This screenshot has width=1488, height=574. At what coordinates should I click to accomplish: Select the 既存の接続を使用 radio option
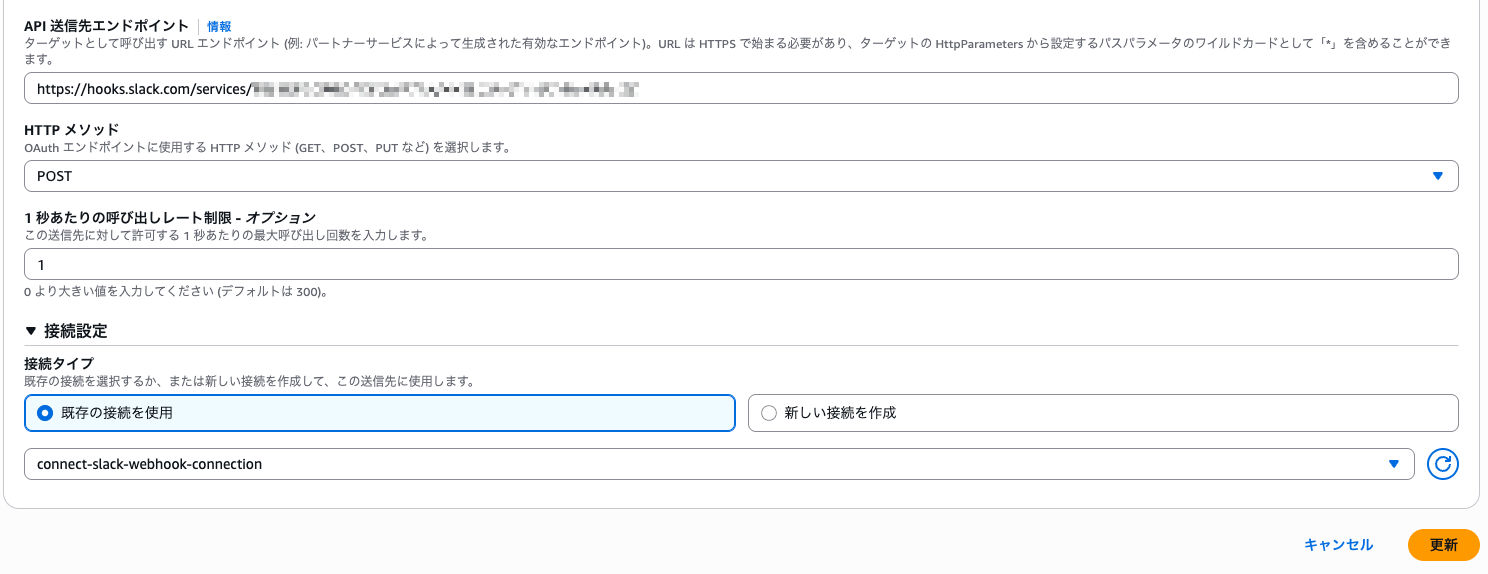44,413
